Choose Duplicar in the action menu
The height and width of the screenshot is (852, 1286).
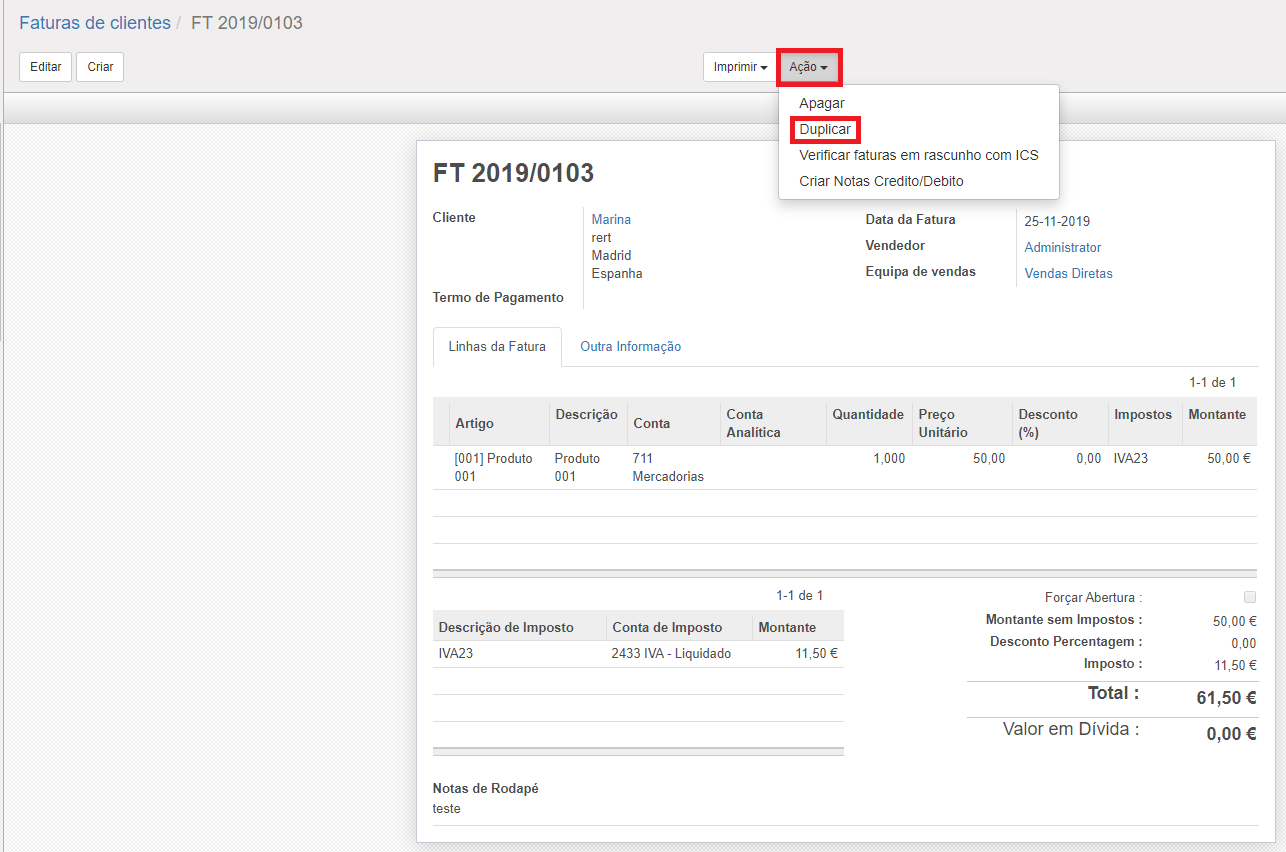(x=825, y=129)
